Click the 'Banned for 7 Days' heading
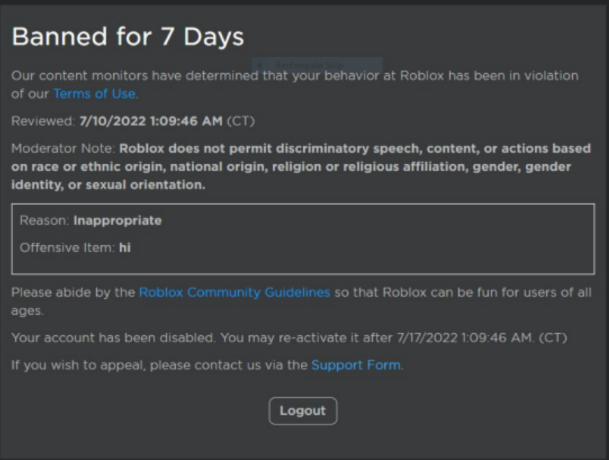Viewport: 609px width, 460px height. tap(127, 38)
